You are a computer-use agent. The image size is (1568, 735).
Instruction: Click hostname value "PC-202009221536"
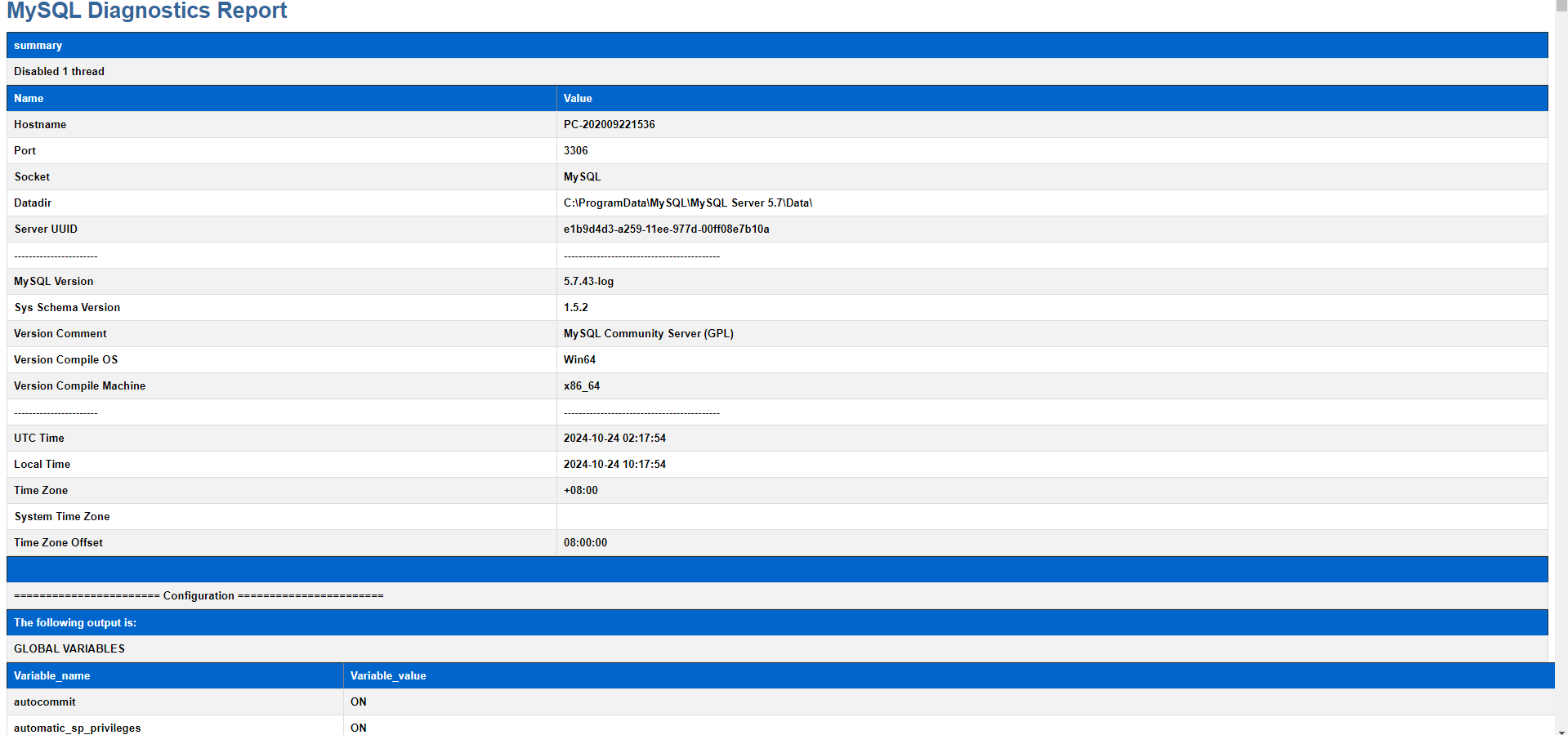(x=610, y=125)
